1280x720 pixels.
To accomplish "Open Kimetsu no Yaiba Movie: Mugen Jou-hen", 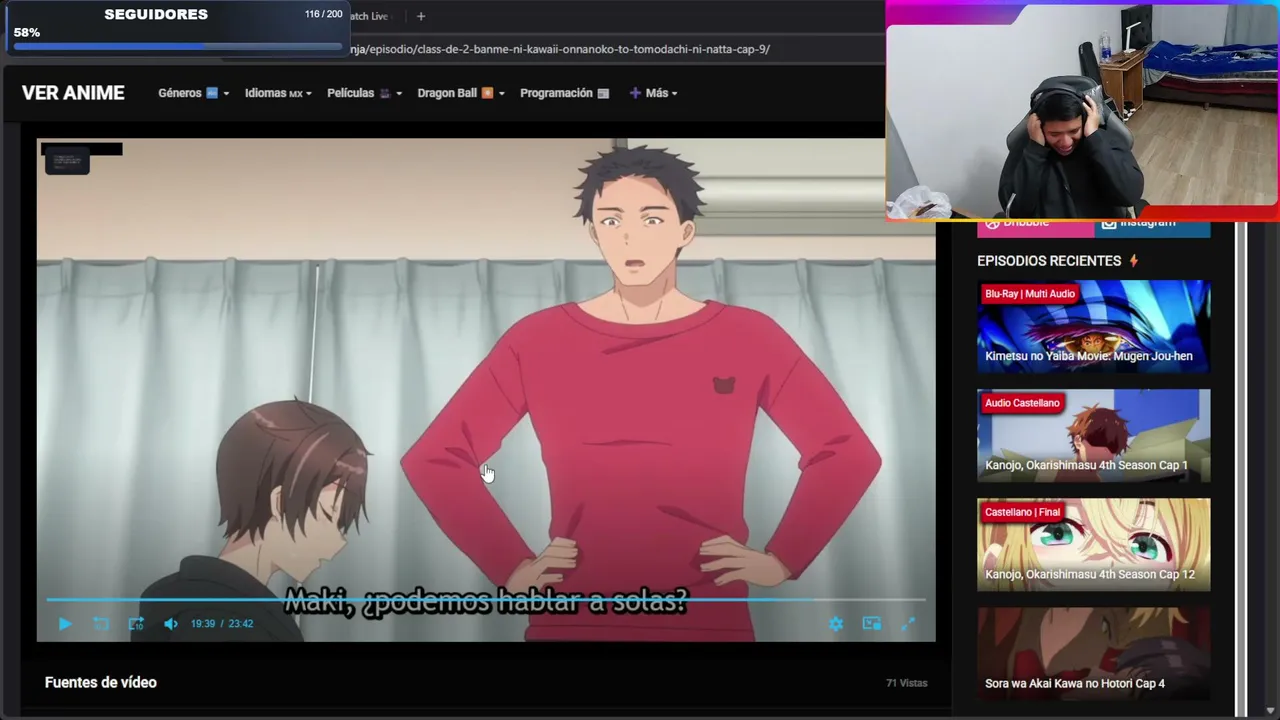I will [x=1093, y=326].
